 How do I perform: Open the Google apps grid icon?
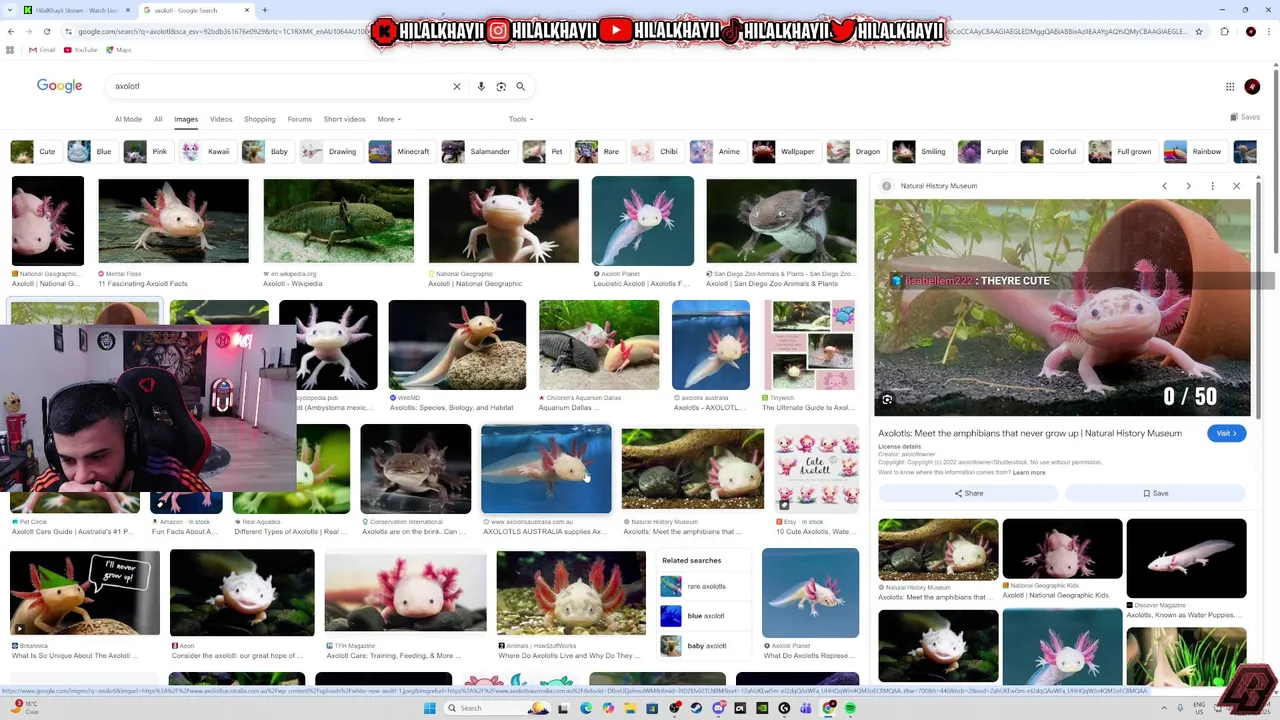point(1230,87)
